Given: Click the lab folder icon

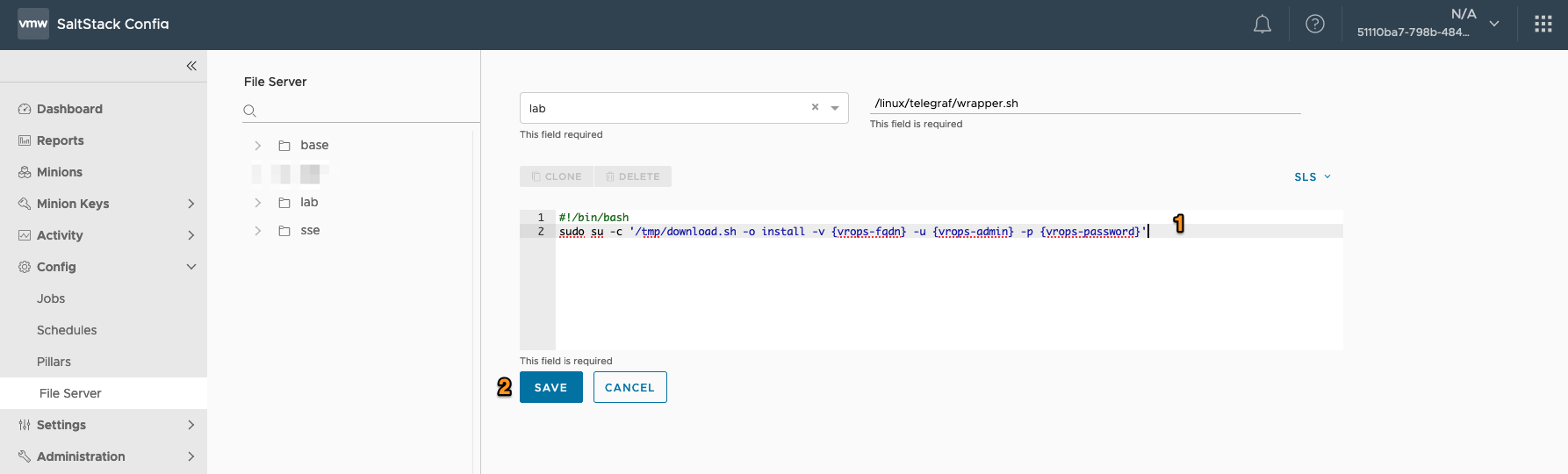Looking at the screenshot, I should coord(284,203).
